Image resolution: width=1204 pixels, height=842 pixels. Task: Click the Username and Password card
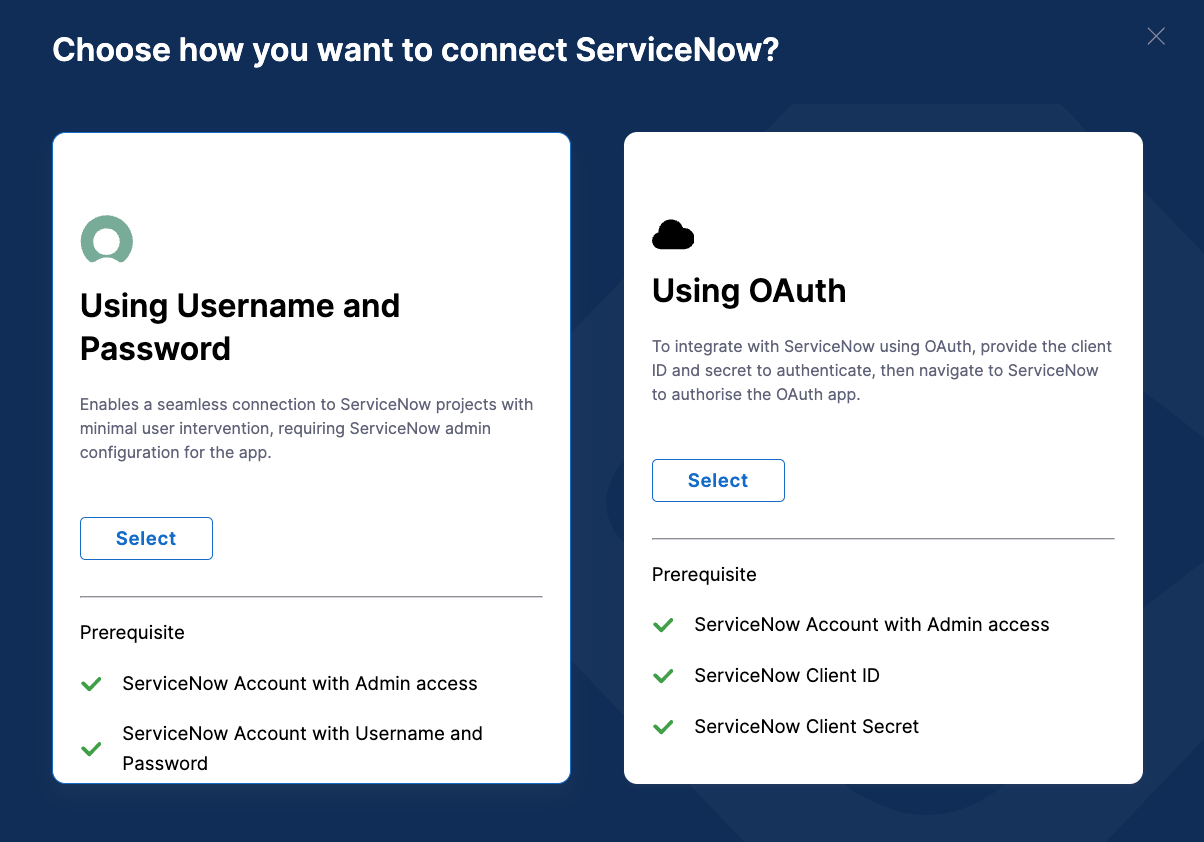point(311,200)
